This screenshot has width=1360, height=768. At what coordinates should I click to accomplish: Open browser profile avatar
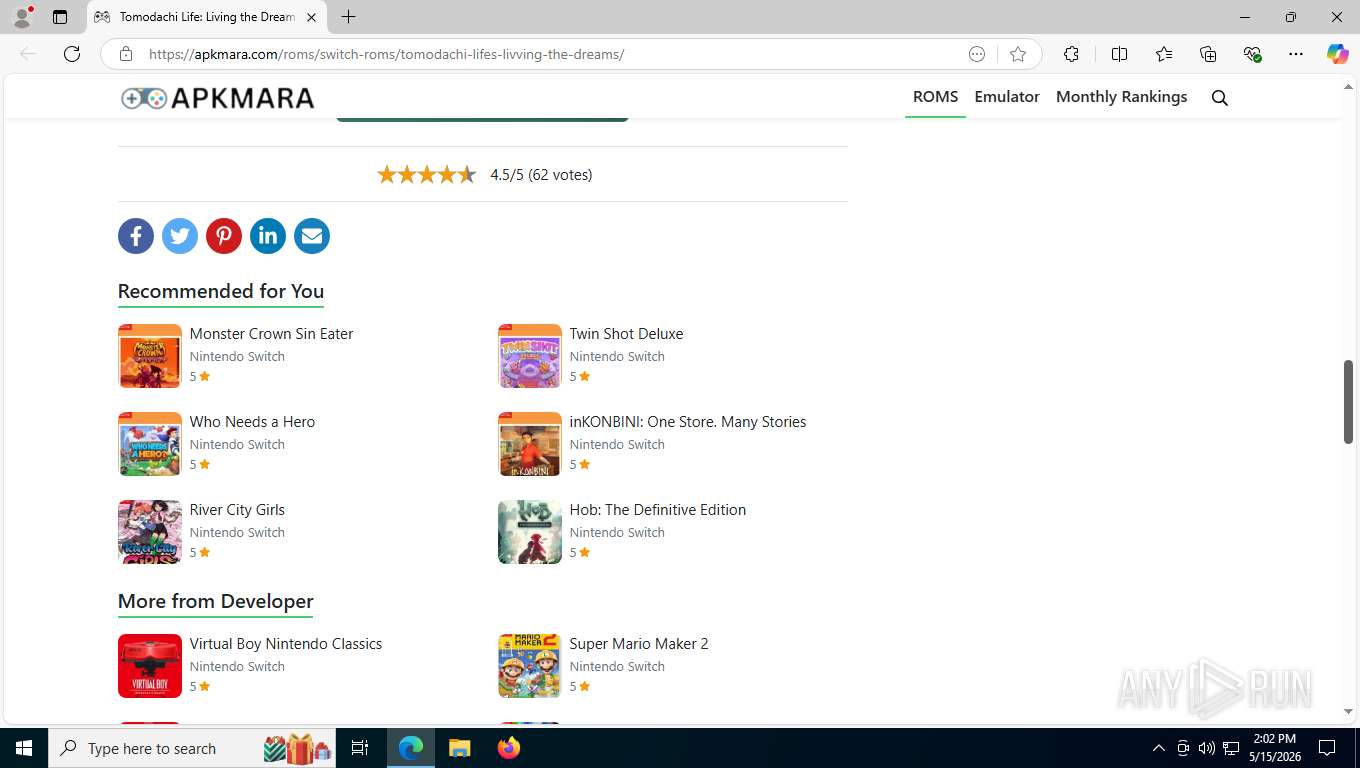click(22, 17)
